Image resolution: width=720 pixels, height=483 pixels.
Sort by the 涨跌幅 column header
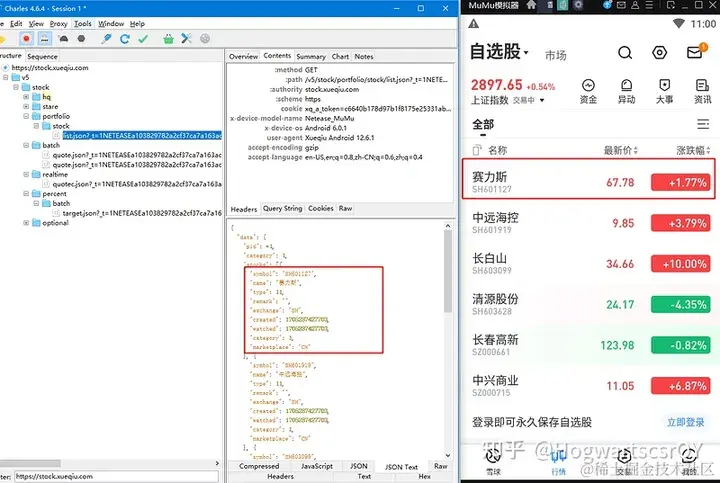[x=693, y=150]
